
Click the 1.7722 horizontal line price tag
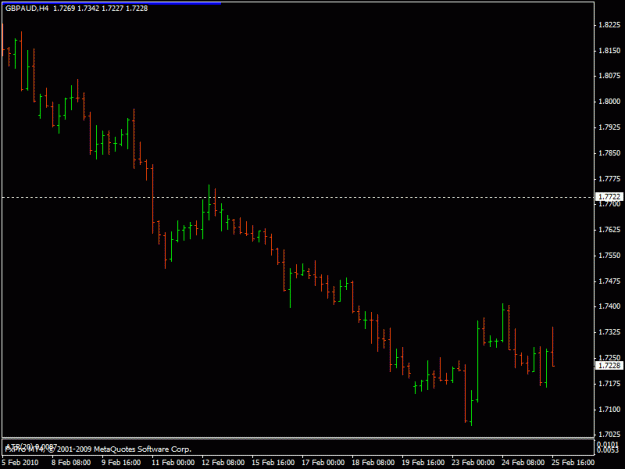[609, 197]
